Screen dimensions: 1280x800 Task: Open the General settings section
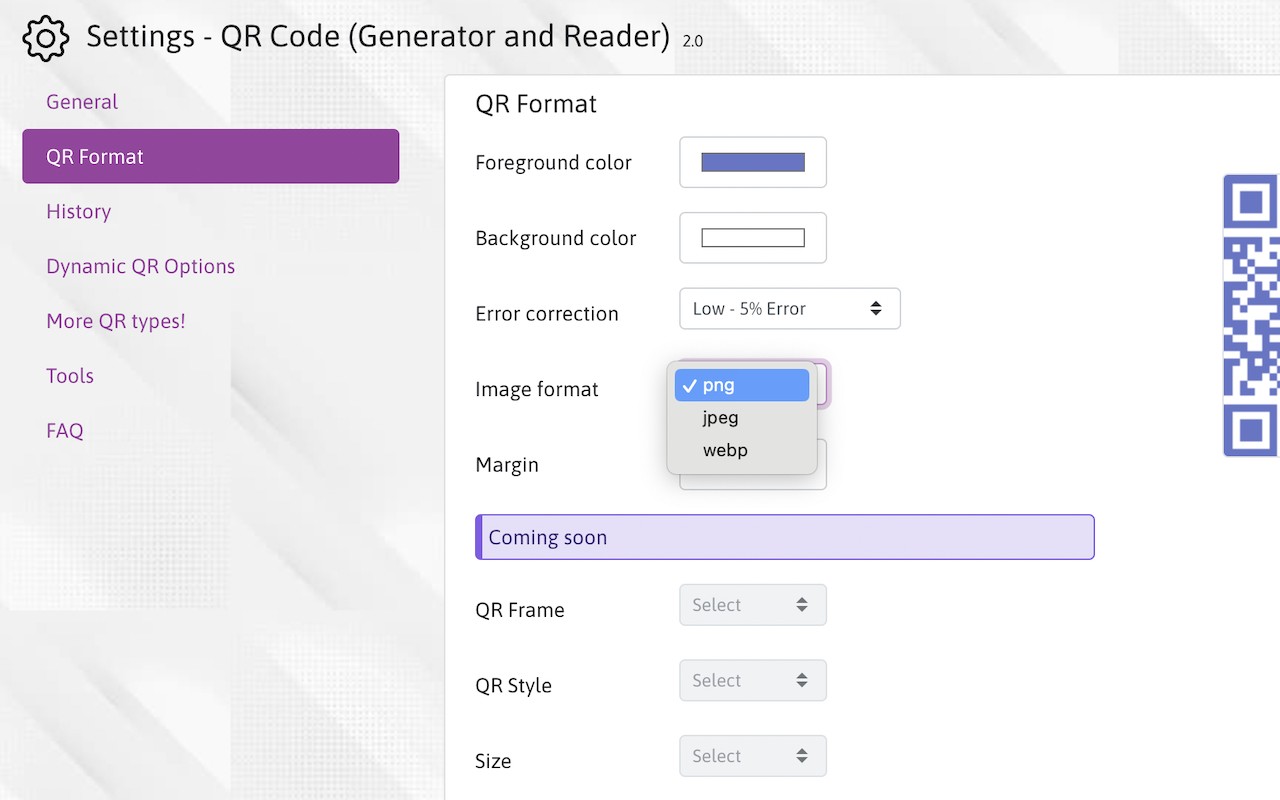(x=82, y=102)
